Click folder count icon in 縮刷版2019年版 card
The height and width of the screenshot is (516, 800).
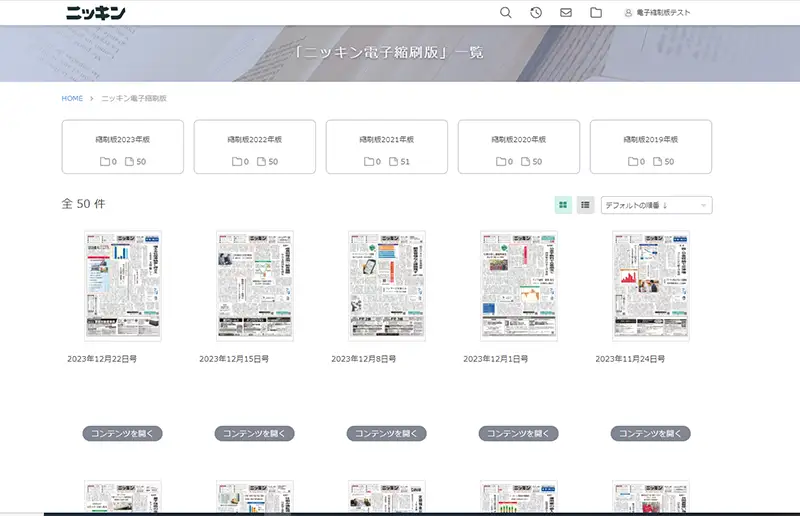pos(633,162)
